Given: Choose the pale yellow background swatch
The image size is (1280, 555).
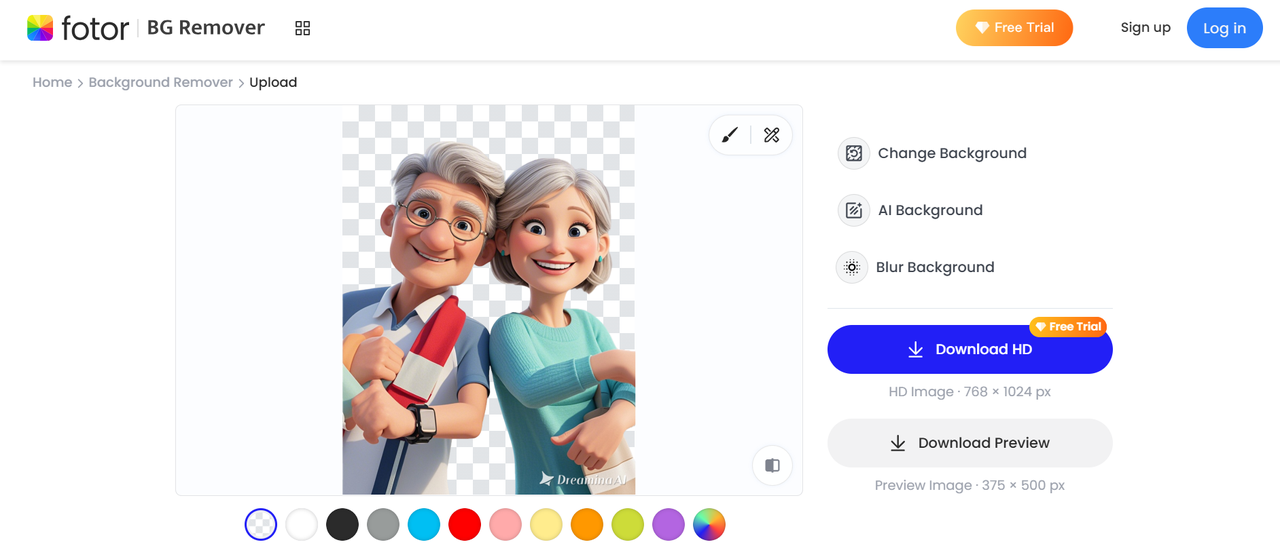Looking at the screenshot, I should (x=546, y=524).
